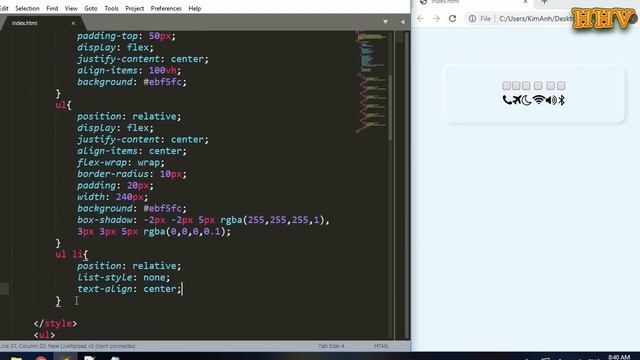Click the opening '<ul>' tag
640x360 pixels.
44,335
